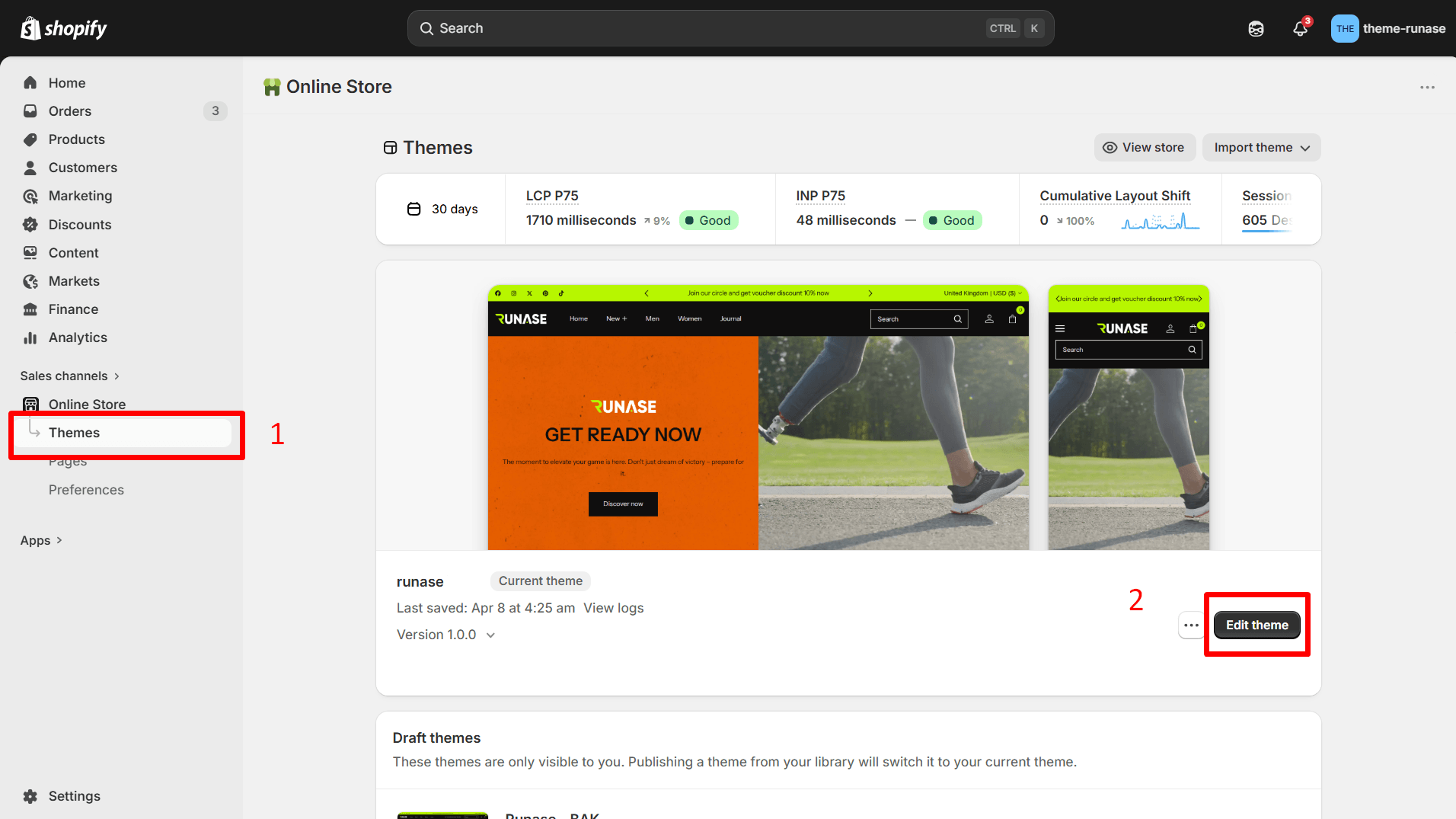Click the Analytics bar chart icon
This screenshot has width=1456, height=819.
tap(30, 338)
